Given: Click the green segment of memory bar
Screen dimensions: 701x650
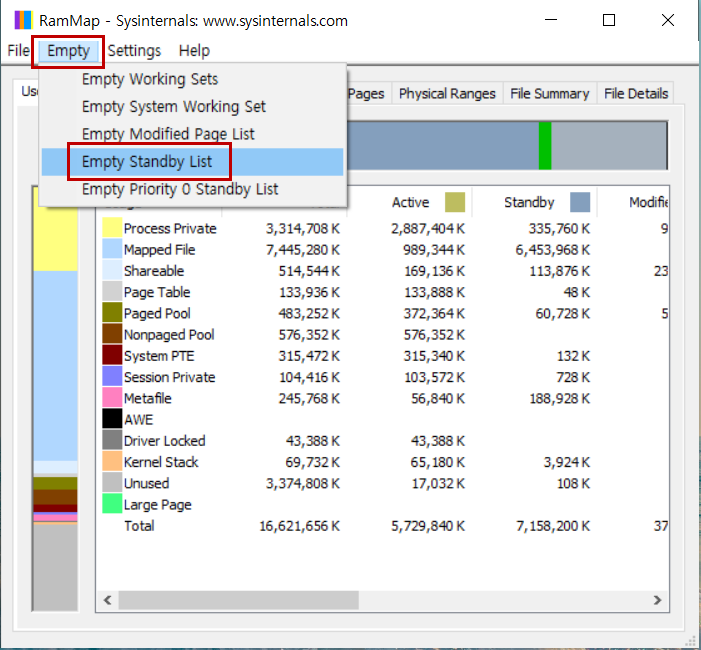Looking at the screenshot, I should coord(545,146).
